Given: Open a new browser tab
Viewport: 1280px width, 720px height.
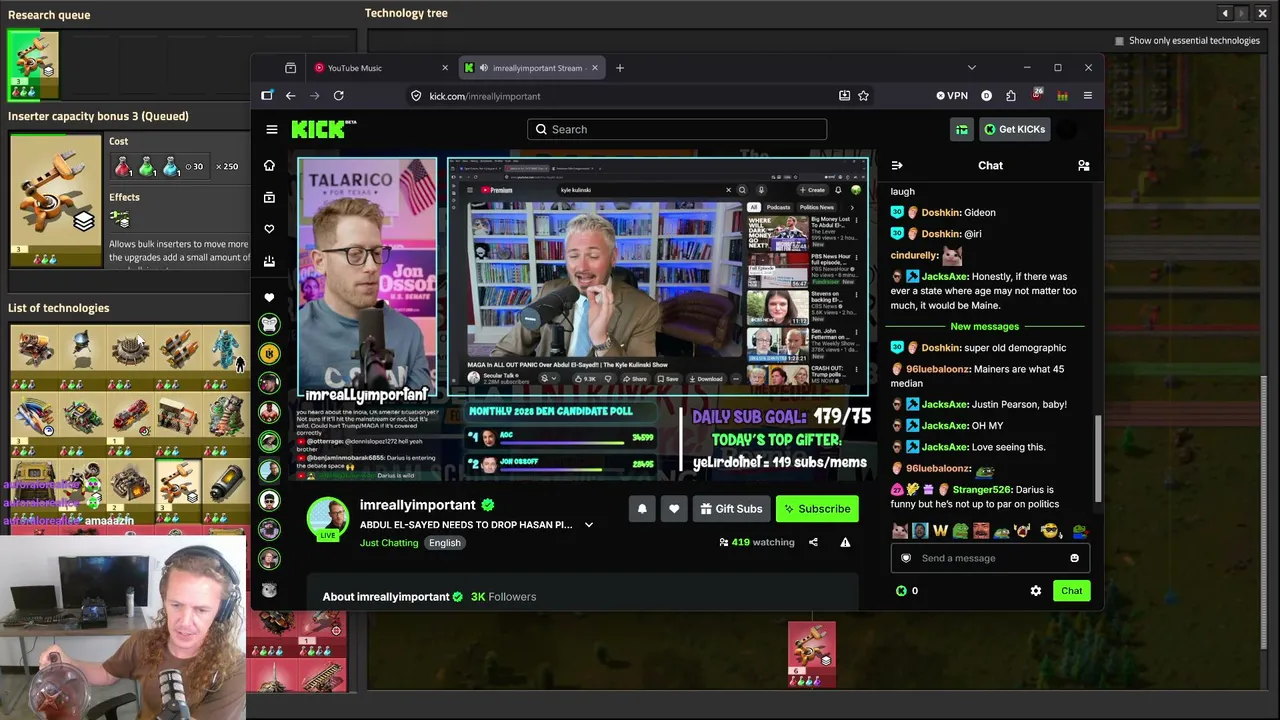Looking at the screenshot, I should [619, 68].
